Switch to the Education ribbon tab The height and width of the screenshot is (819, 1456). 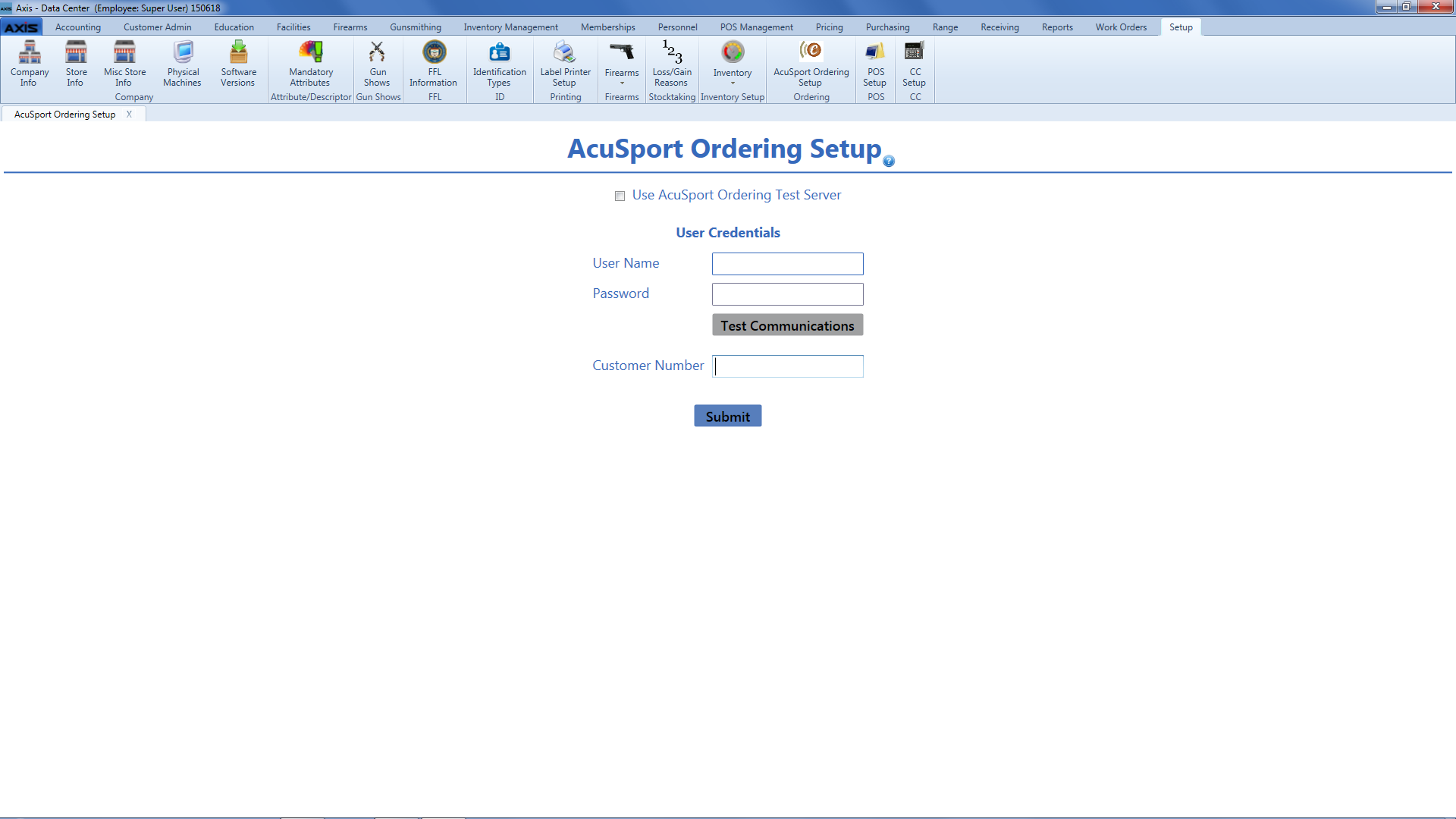pos(234,27)
